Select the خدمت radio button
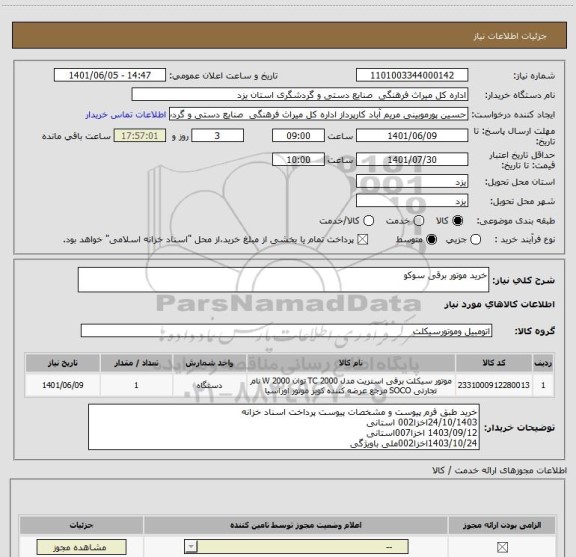 point(419,221)
